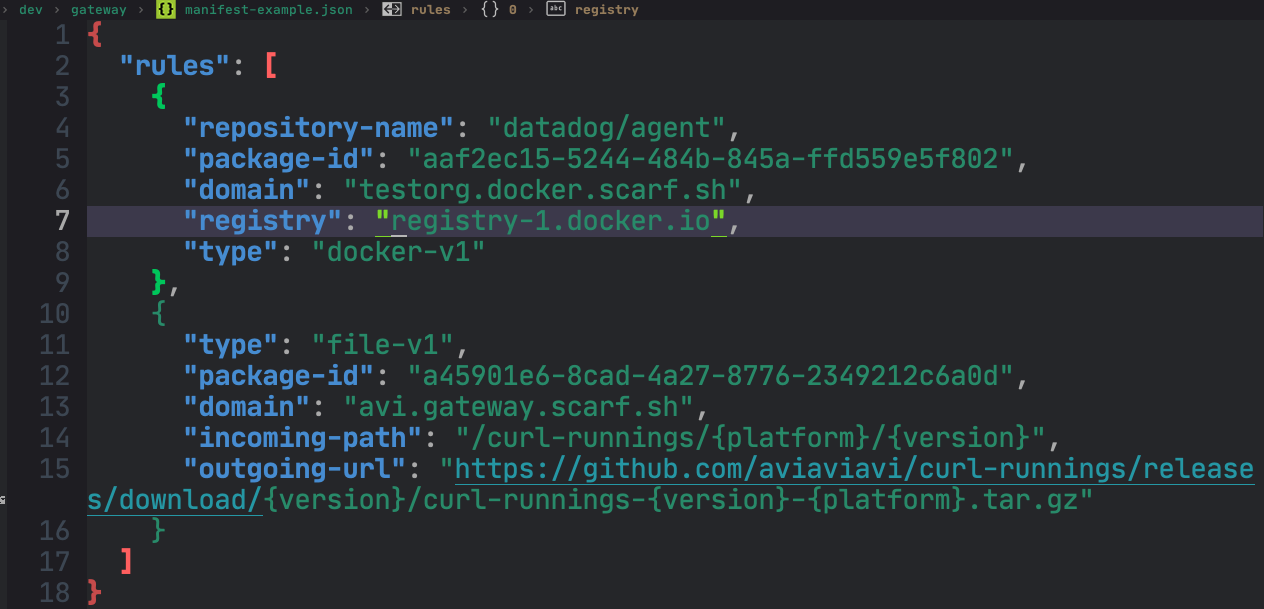This screenshot has width=1264, height=609.
Task: Click the opening square bracket after "rules"
Action: tap(271, 66)
